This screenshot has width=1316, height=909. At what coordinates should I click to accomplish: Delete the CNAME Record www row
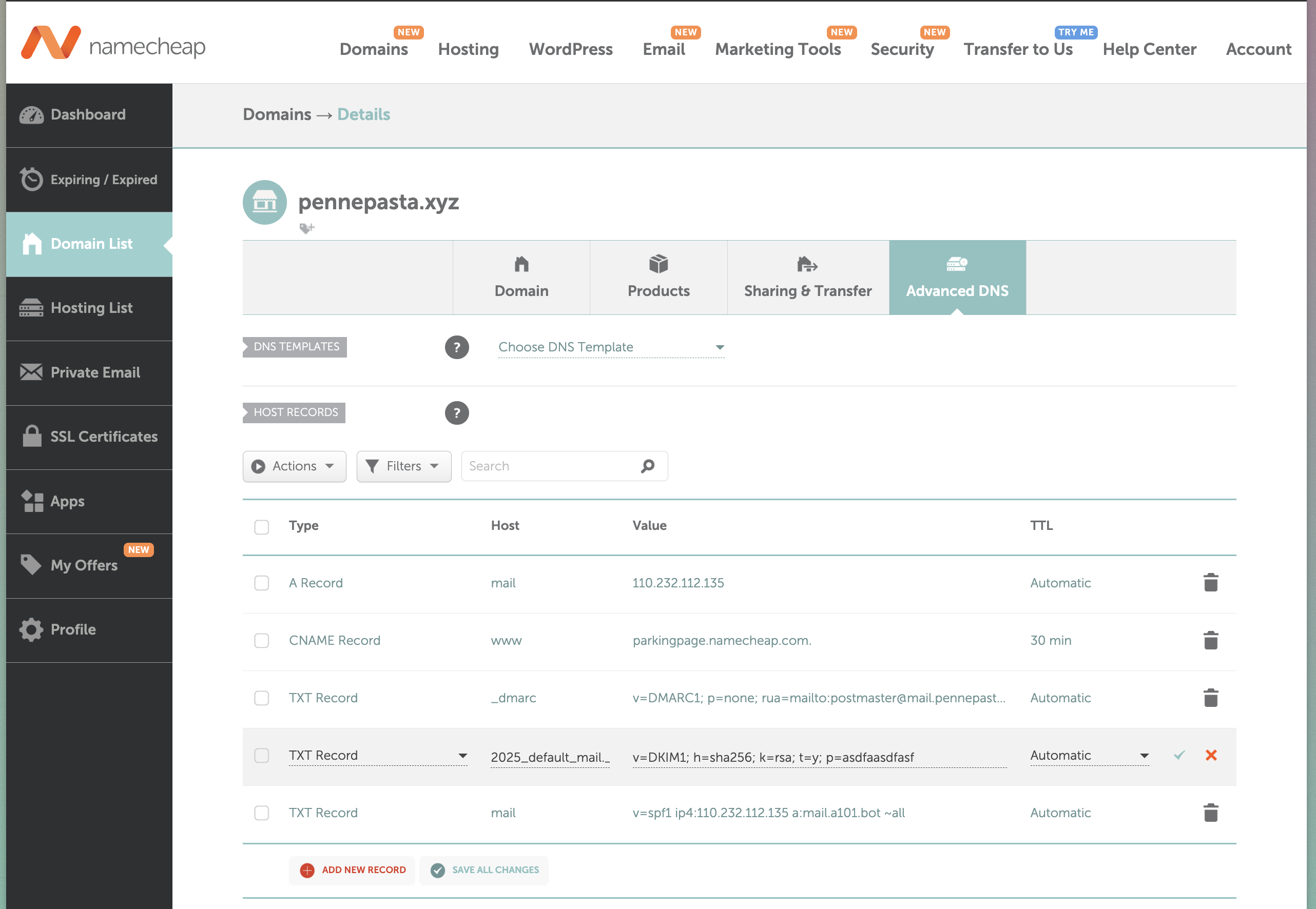pyautogui.click(x=1211, y=640)
